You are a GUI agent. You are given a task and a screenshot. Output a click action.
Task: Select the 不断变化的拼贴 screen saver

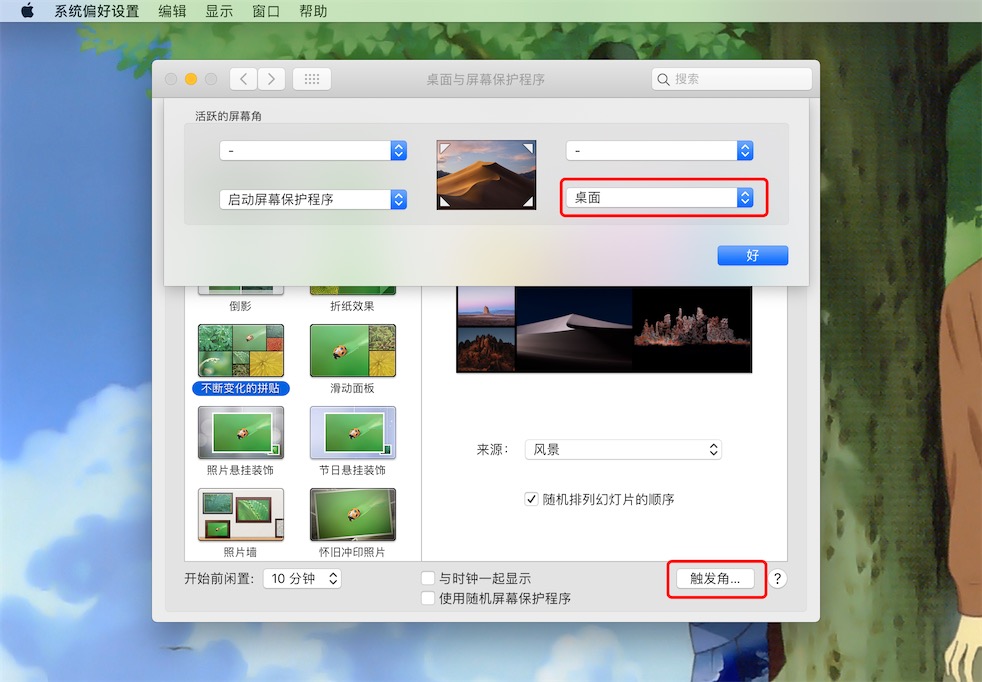(241, 359)
